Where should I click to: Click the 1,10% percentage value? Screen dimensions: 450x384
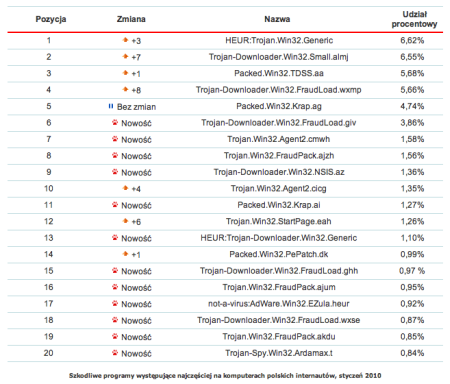(x=412, y=238)
